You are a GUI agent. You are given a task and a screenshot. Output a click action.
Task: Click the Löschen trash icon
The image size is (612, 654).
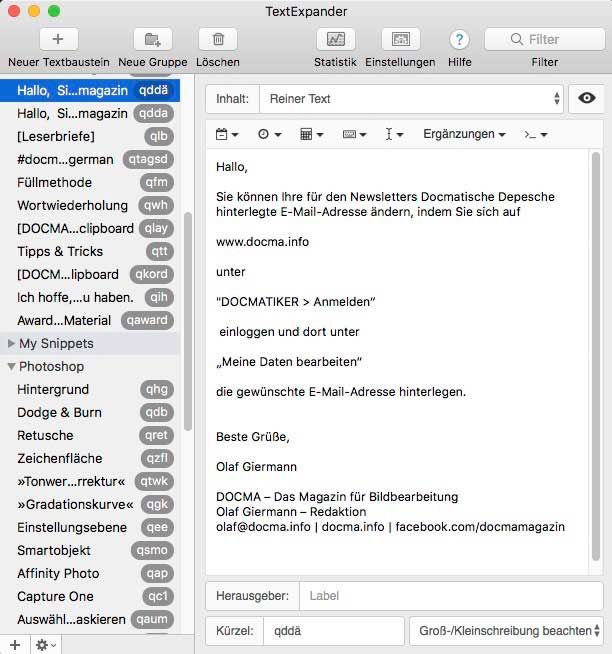pos(218,39)
